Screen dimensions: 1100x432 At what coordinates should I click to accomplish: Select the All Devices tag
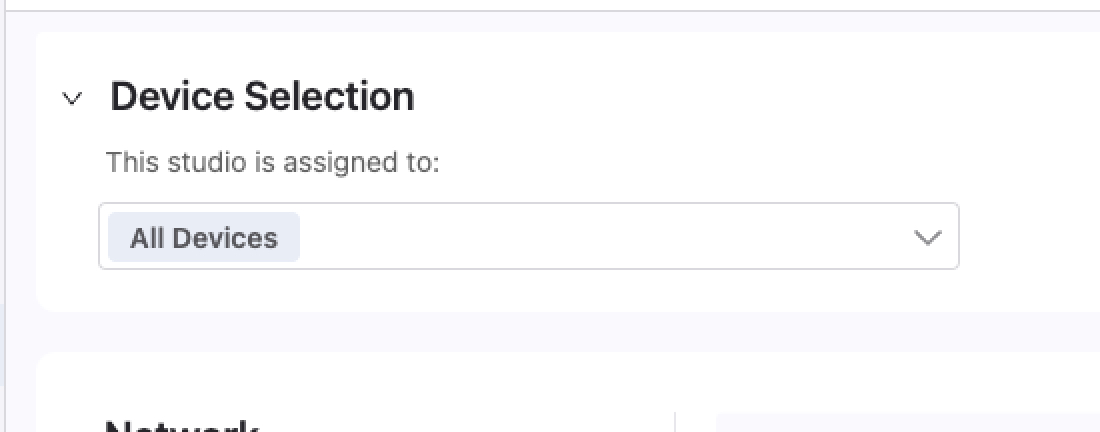tap(204, 237)
